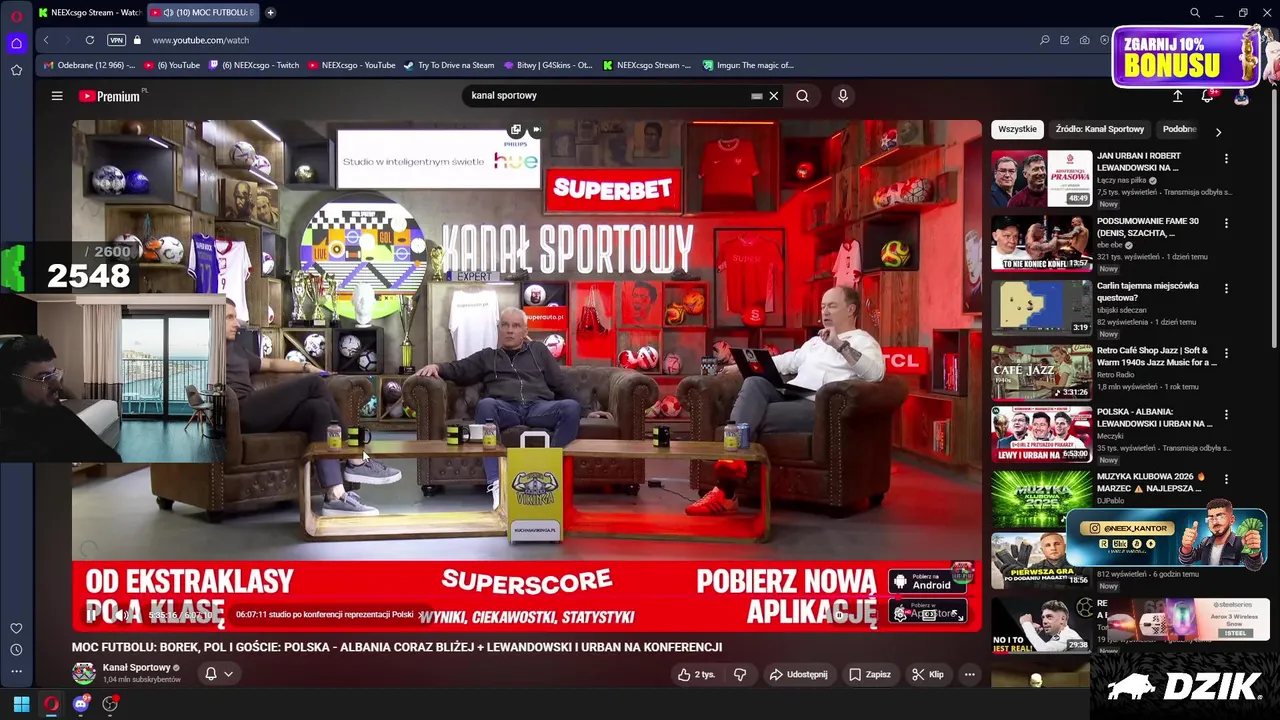View site security padlock info

137,40
